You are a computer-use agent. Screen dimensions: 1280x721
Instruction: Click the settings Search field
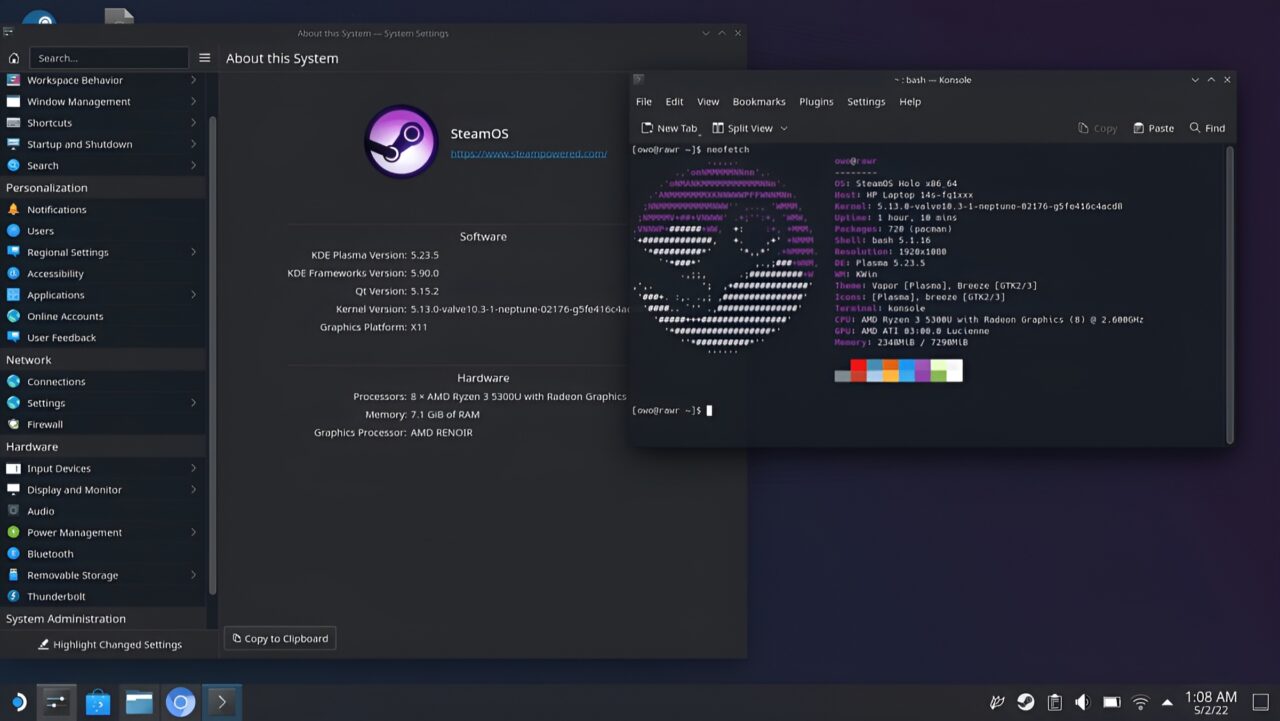coord(109,58)
